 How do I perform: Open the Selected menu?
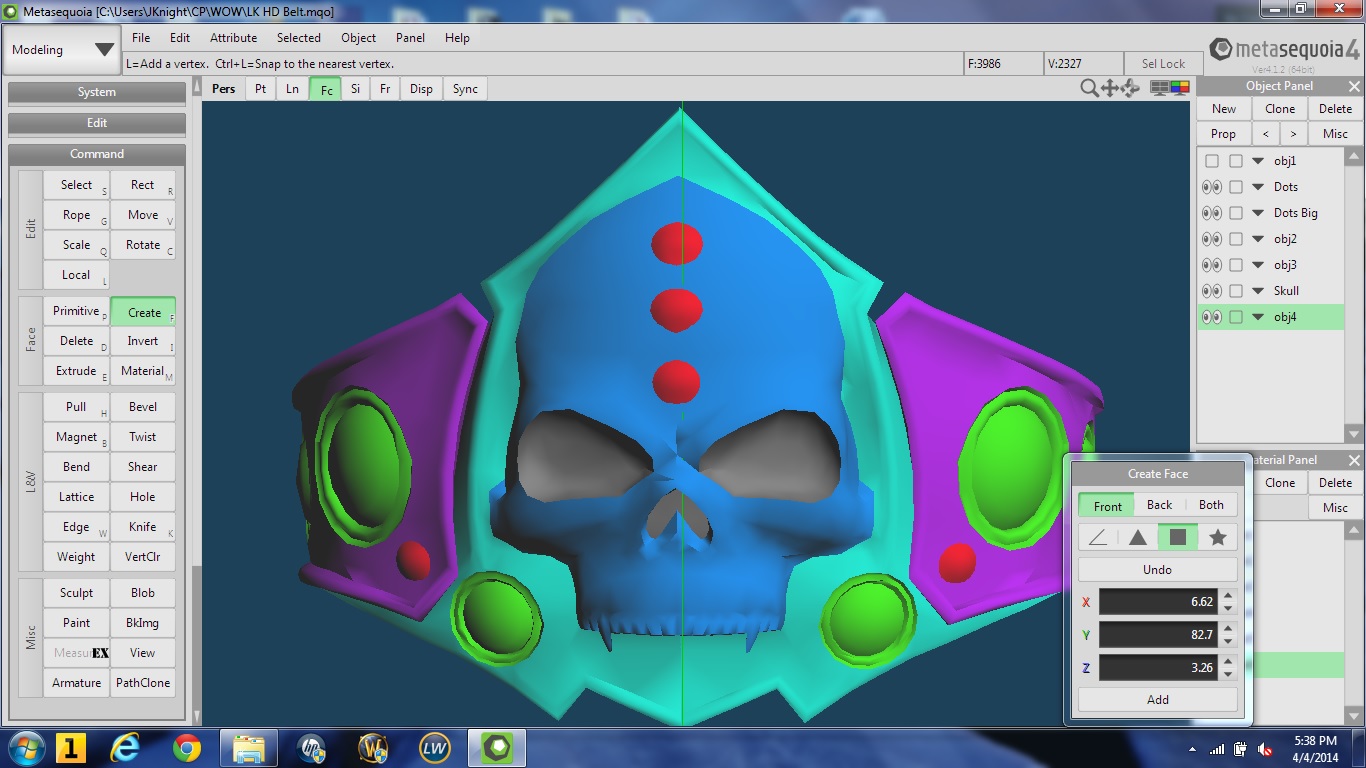pyautogui.click(x=299, y=37)
